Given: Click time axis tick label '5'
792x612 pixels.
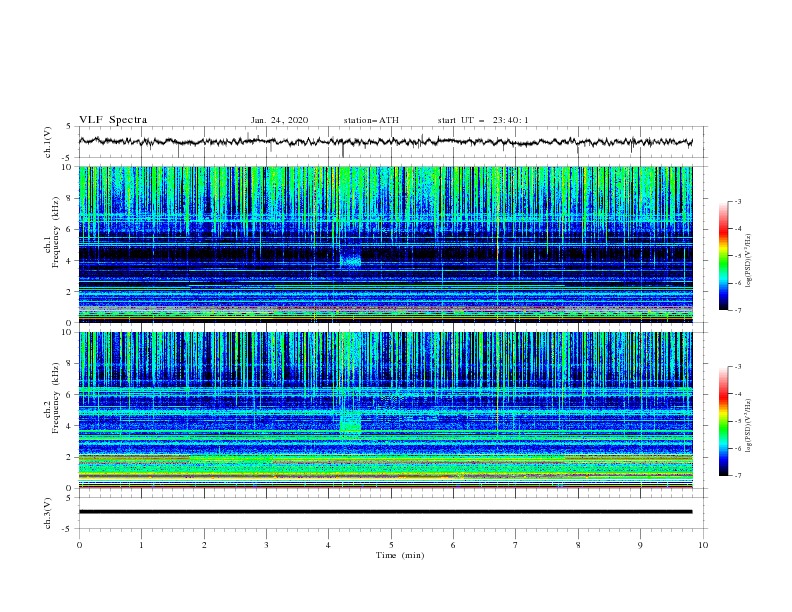Looking at the screenshot, I should coord(391,545).
